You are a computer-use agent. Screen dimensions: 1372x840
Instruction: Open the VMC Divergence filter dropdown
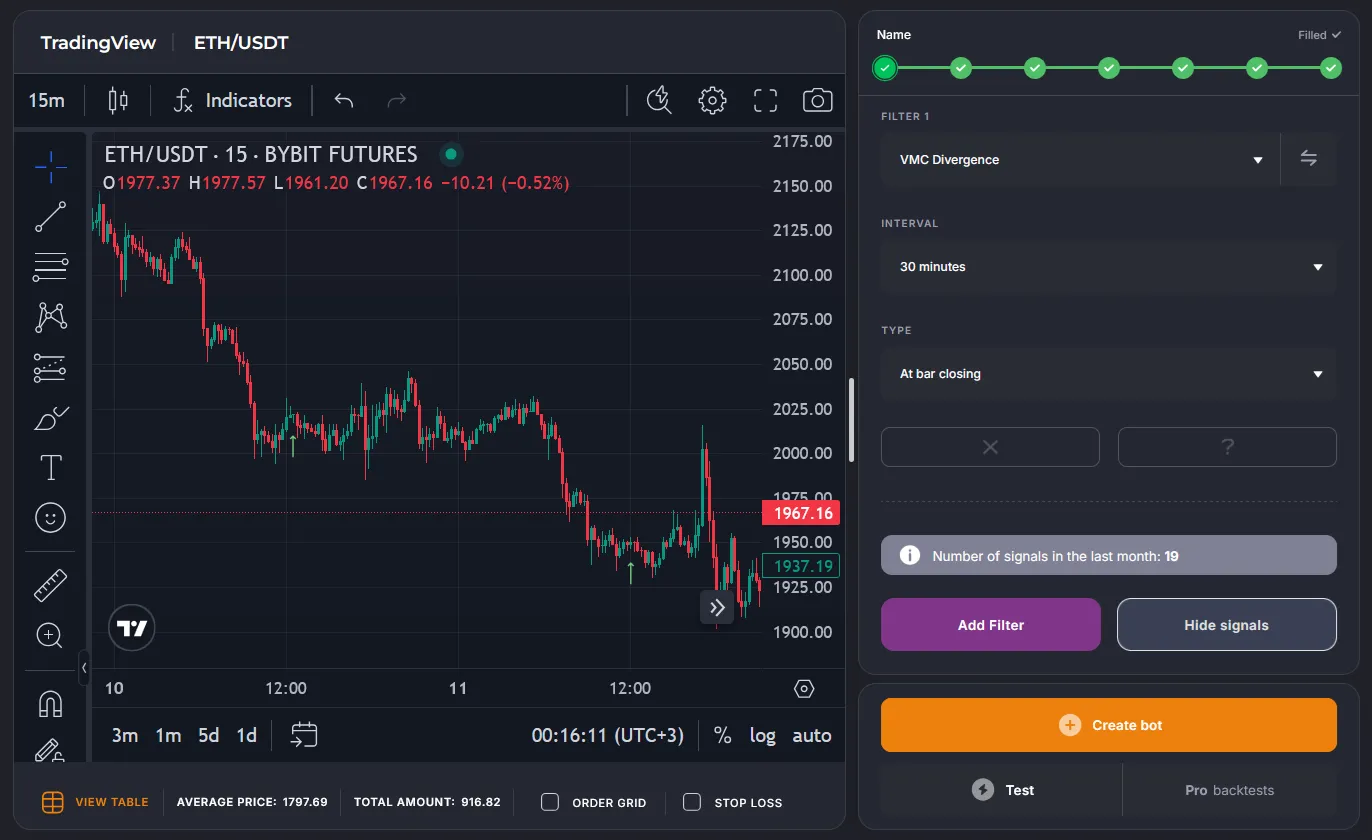pyautogui.click(x=1080, y=160)
